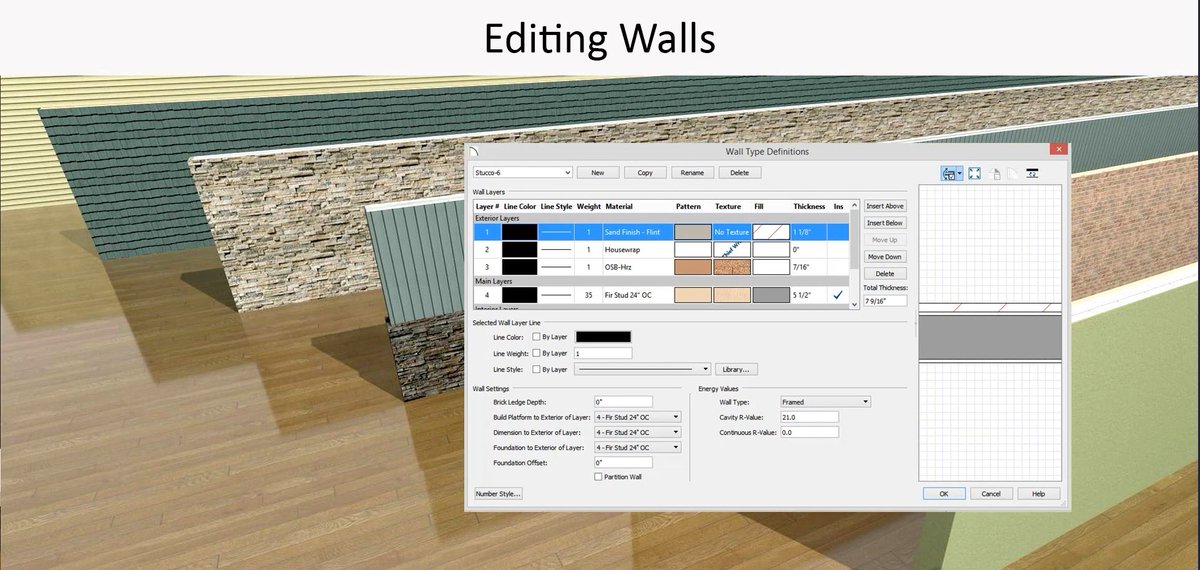Click the Wall Type Definitions title bar icon
The width and height of the screenshot is (1200, 570).
(476, 151)
